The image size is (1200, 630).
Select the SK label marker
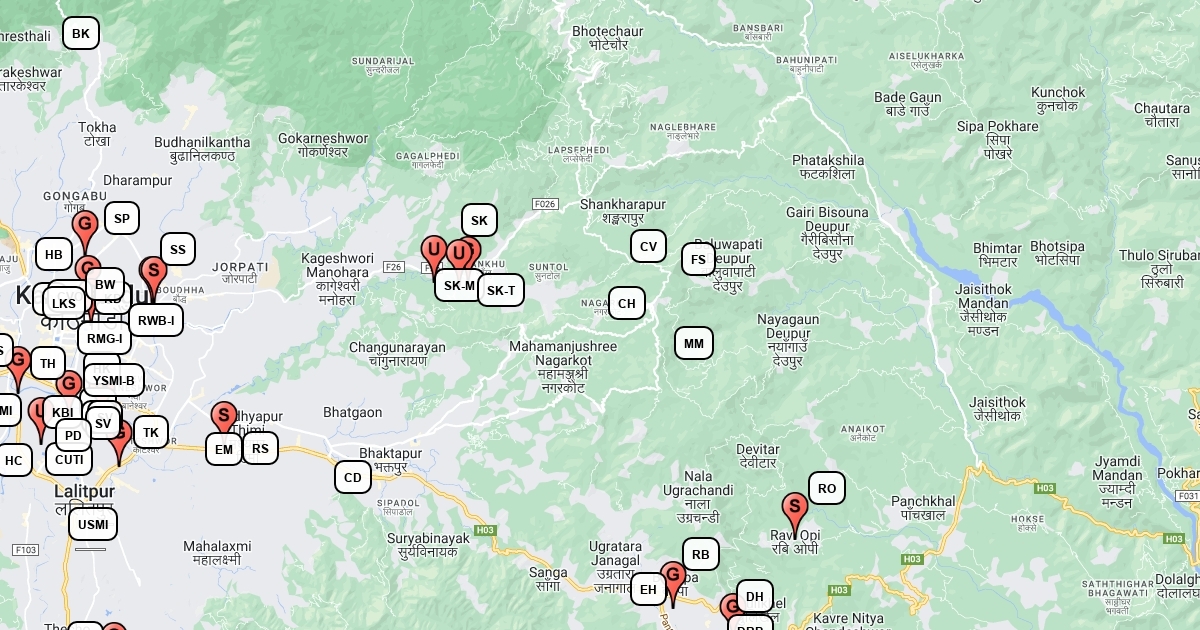coord(479,220)
